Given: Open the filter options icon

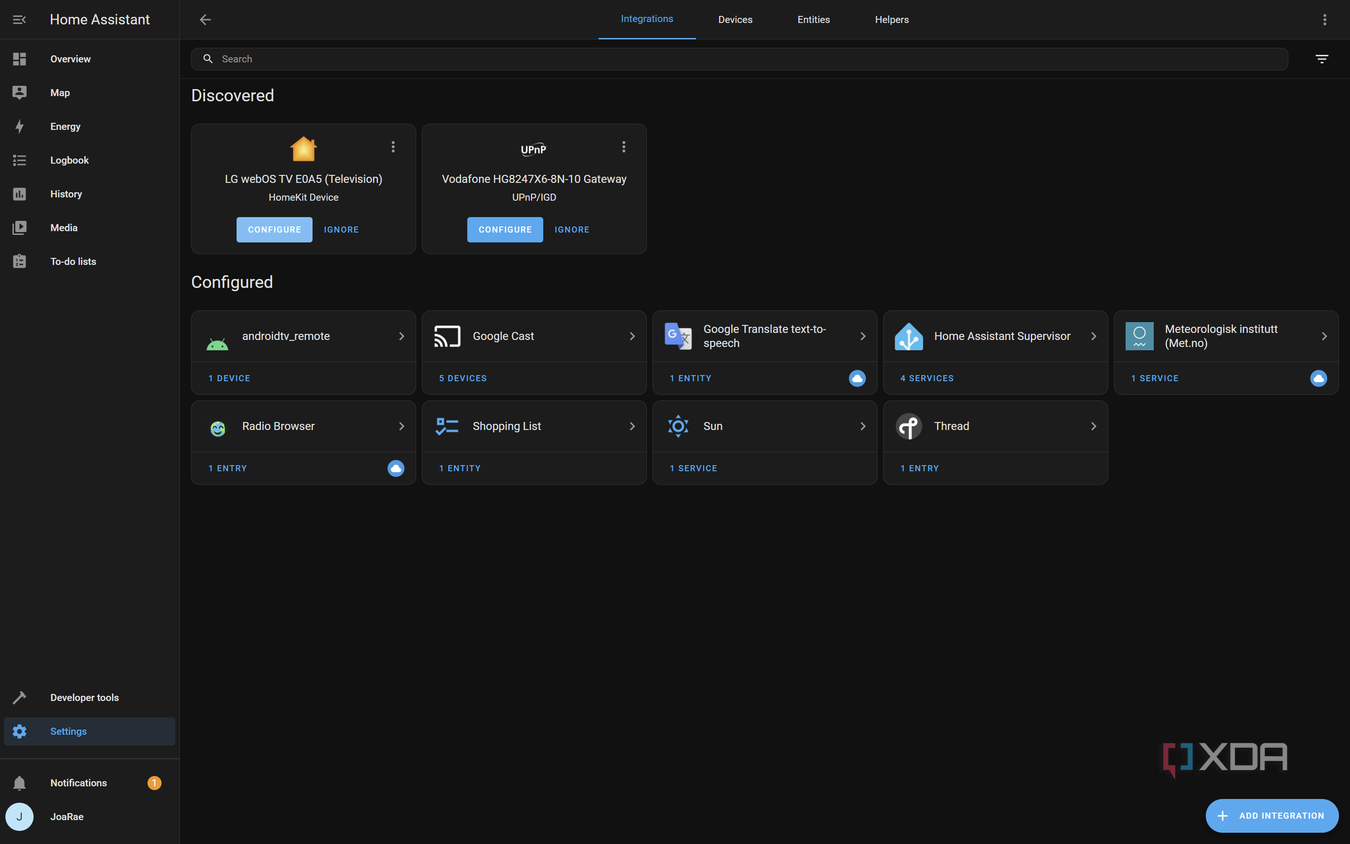Looking at the screenshot, I should (x=1322, y=59).
